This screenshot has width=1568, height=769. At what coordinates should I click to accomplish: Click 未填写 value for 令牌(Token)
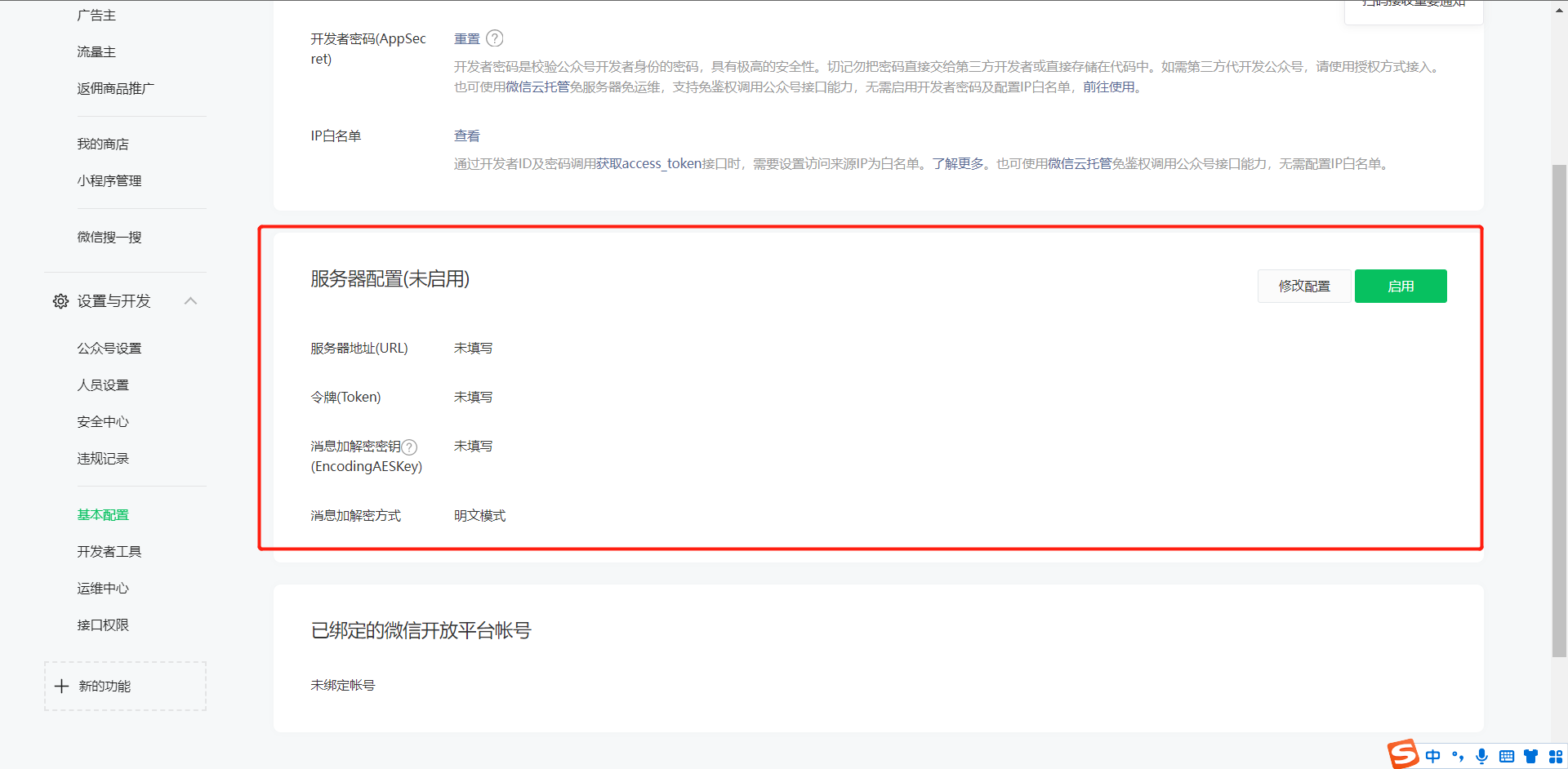[474, 398]
